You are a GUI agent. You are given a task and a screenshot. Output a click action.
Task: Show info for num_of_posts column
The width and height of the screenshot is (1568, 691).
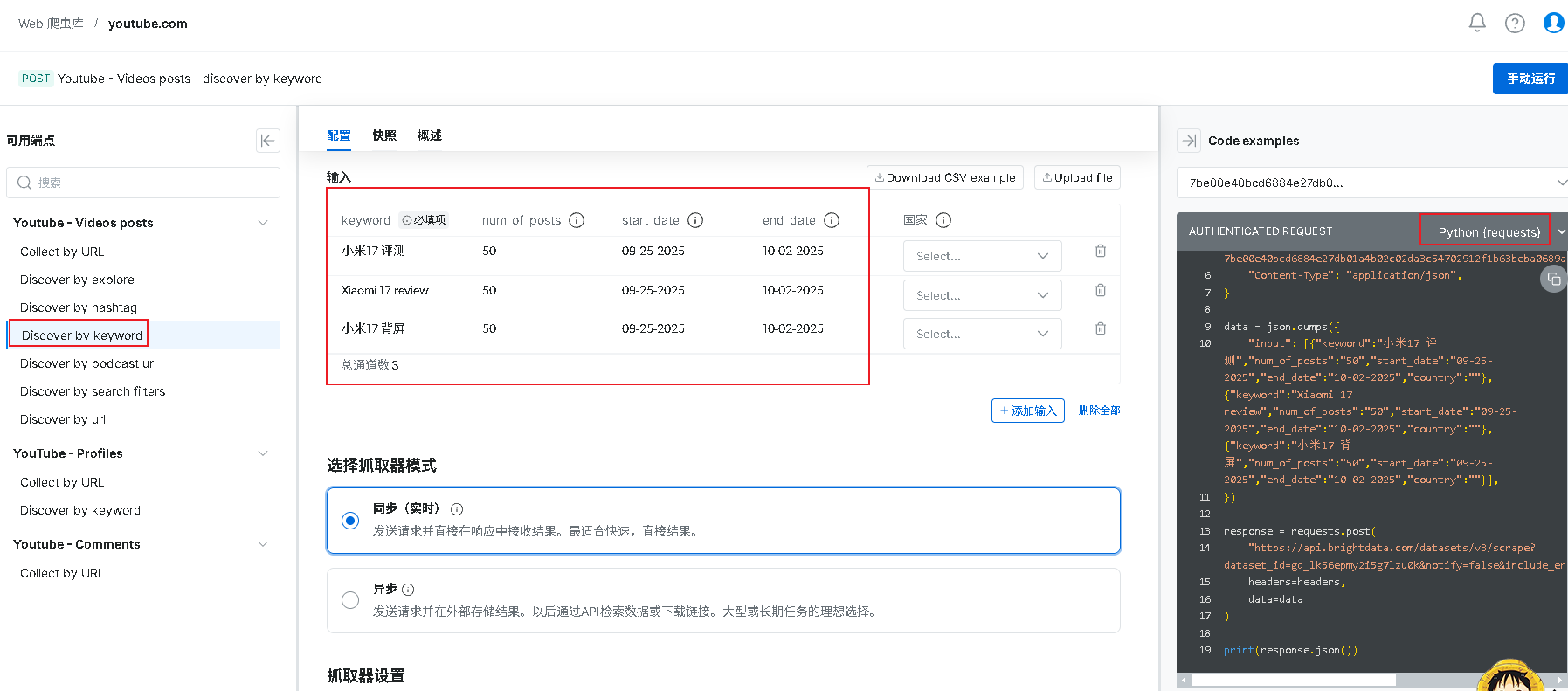tap(577, 220)
